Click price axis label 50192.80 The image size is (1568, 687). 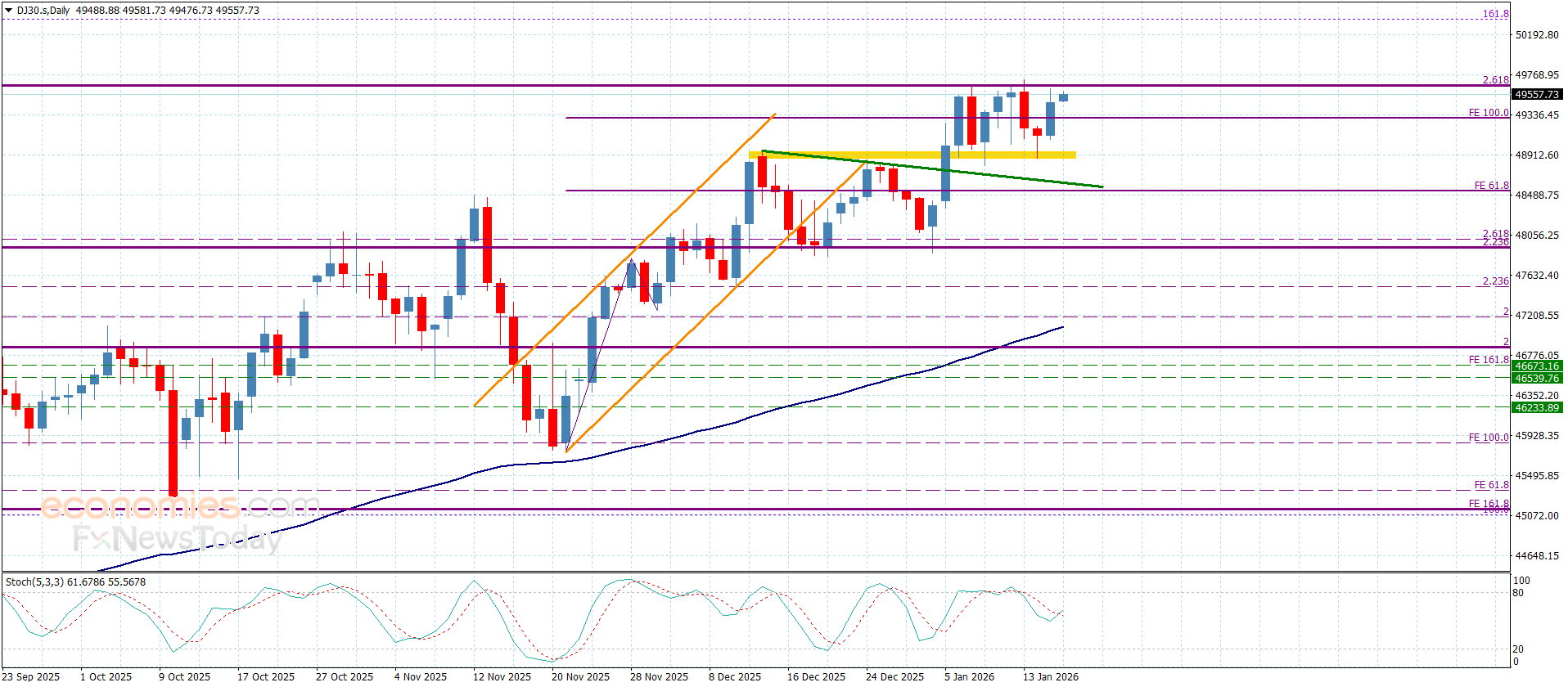(x=1537, y=35)
